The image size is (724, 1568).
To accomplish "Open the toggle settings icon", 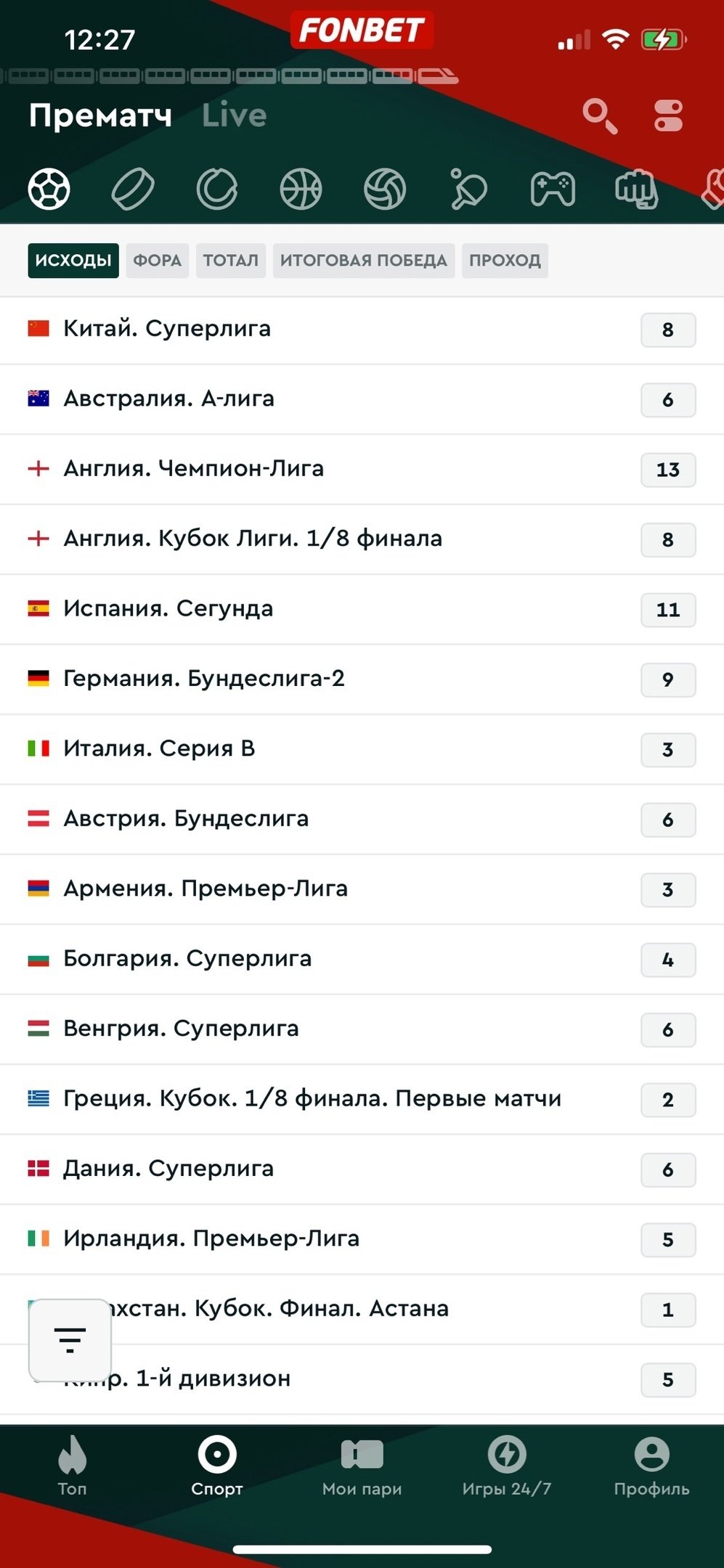I will click(x=668, y=115).
